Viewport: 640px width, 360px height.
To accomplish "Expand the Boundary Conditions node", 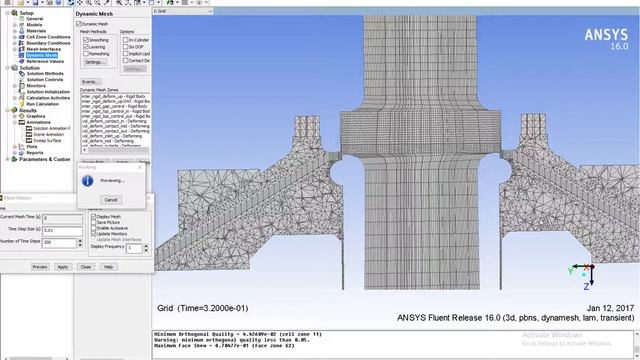I will pos(15,43).
